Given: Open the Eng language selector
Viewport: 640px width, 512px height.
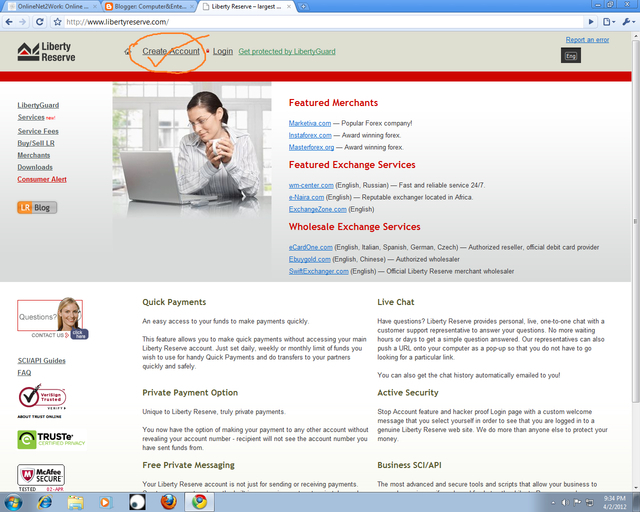Looking at the screenshot, I should coord(571,56).
